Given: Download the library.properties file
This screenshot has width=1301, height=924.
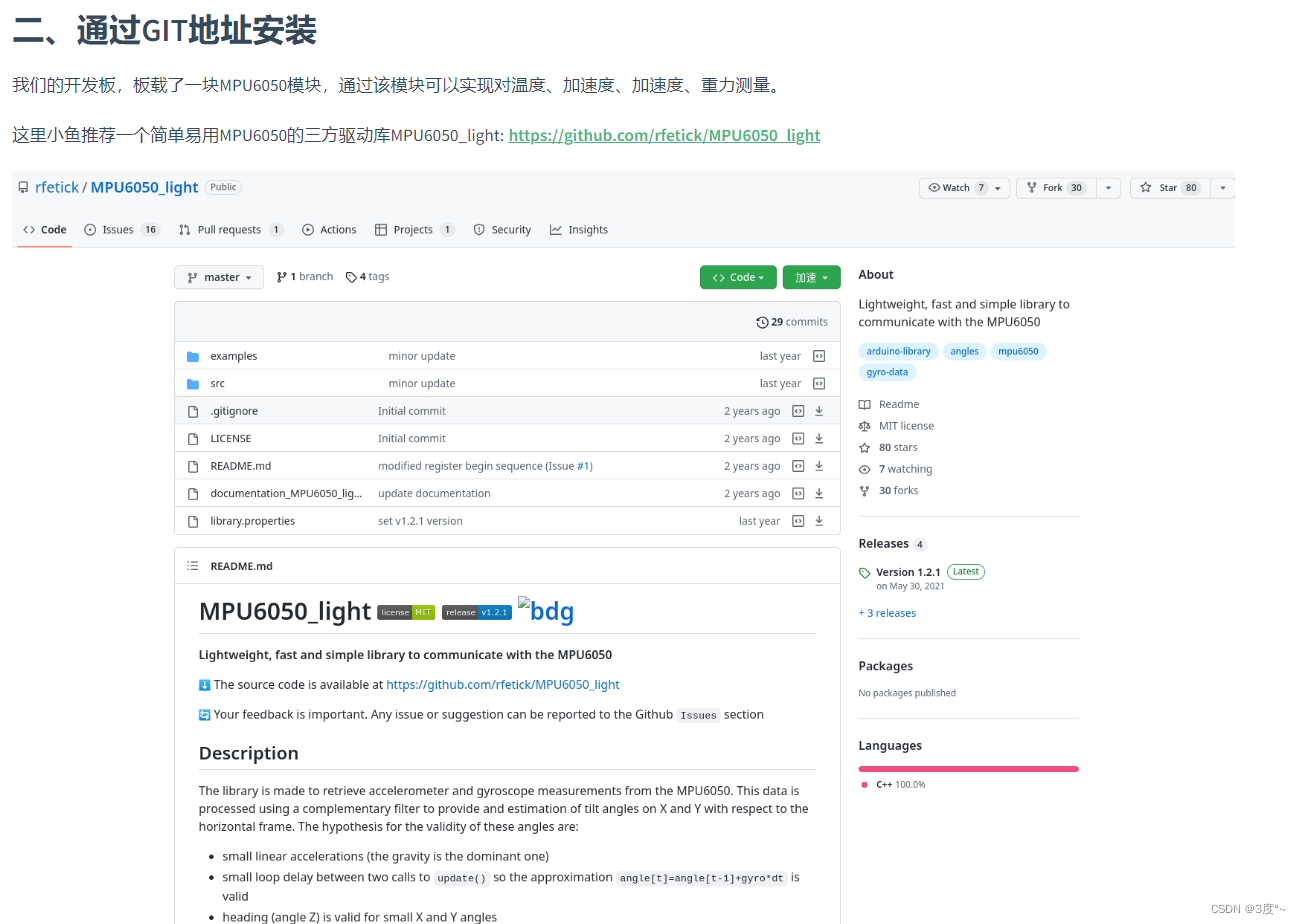Looking at the screenshot, I should point(819,521).
